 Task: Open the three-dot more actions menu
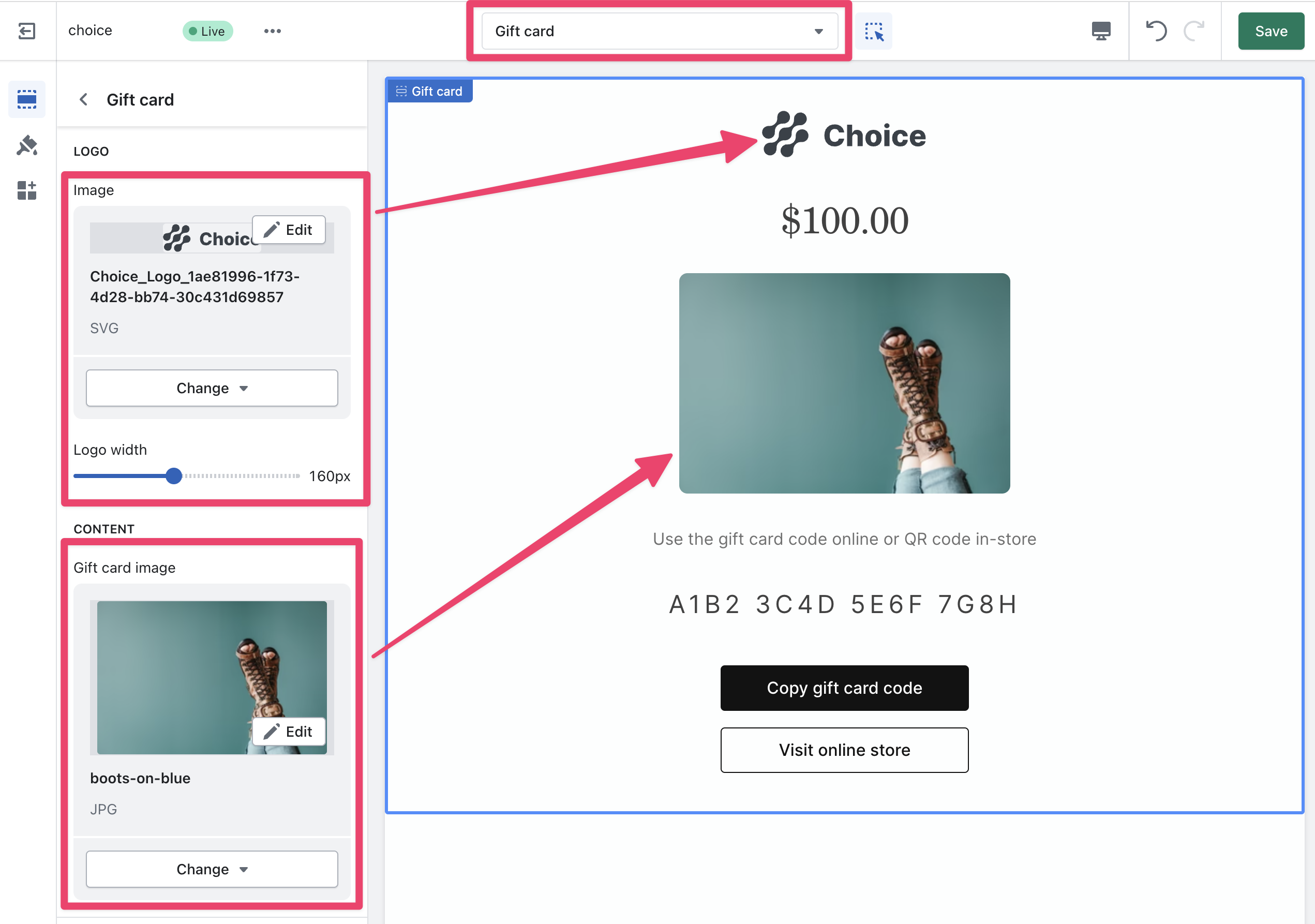point(272,31)
